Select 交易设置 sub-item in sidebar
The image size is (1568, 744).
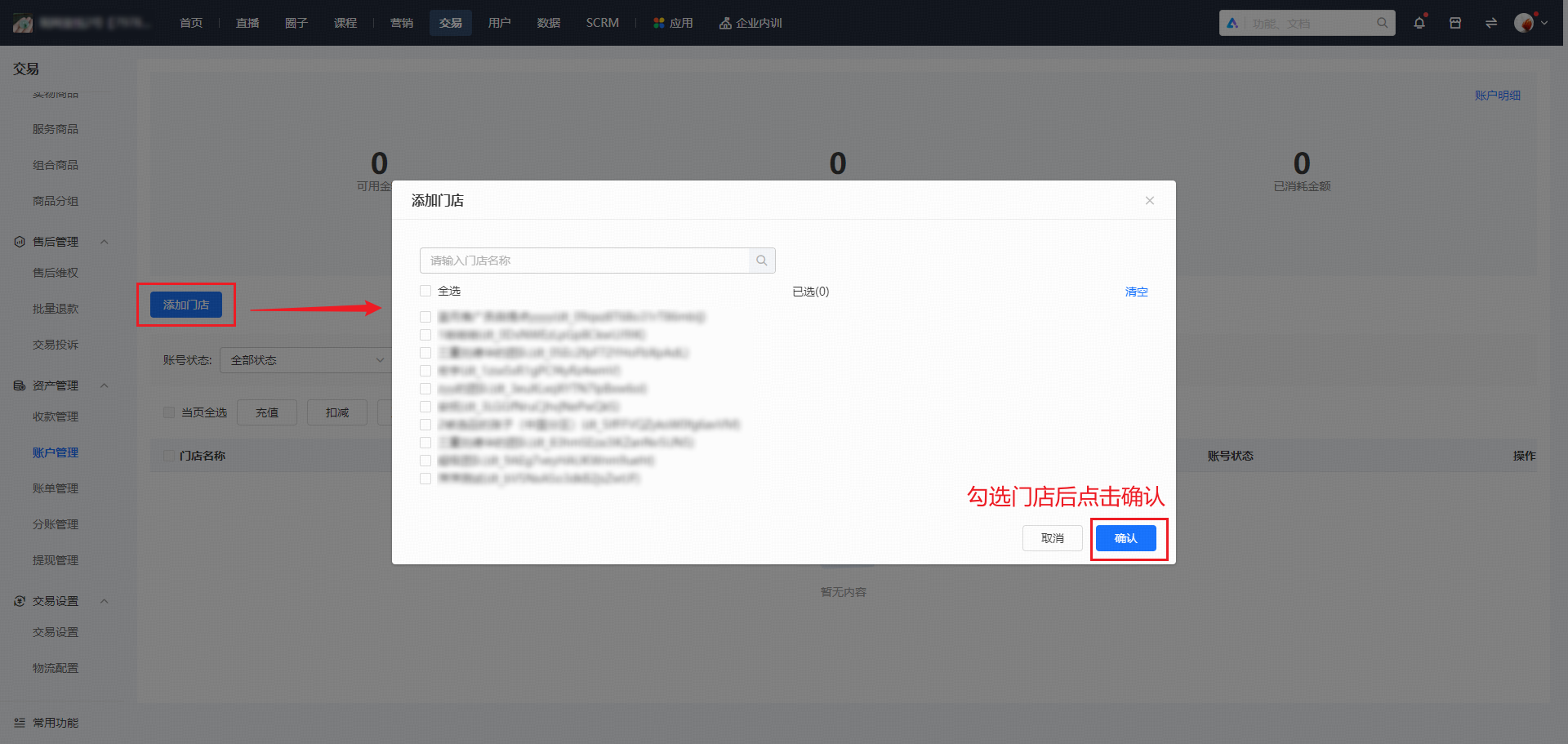pyautogui.click(x=56, y=632)
